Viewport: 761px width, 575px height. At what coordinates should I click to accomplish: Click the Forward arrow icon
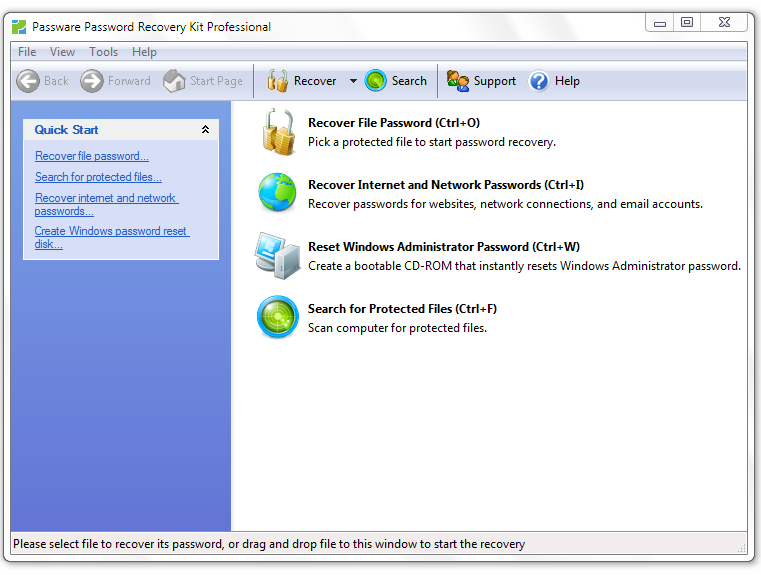coord(92,81)
